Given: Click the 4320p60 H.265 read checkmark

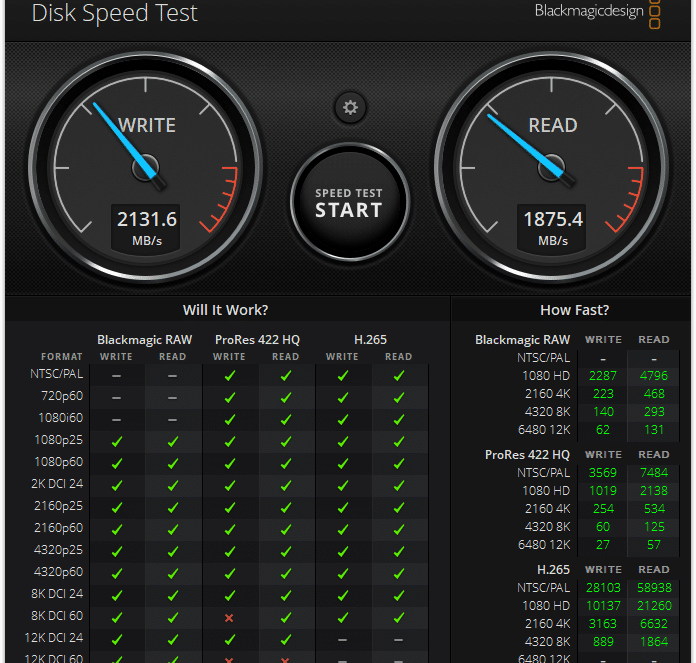Looking at the screenshot, I should 399,573.
